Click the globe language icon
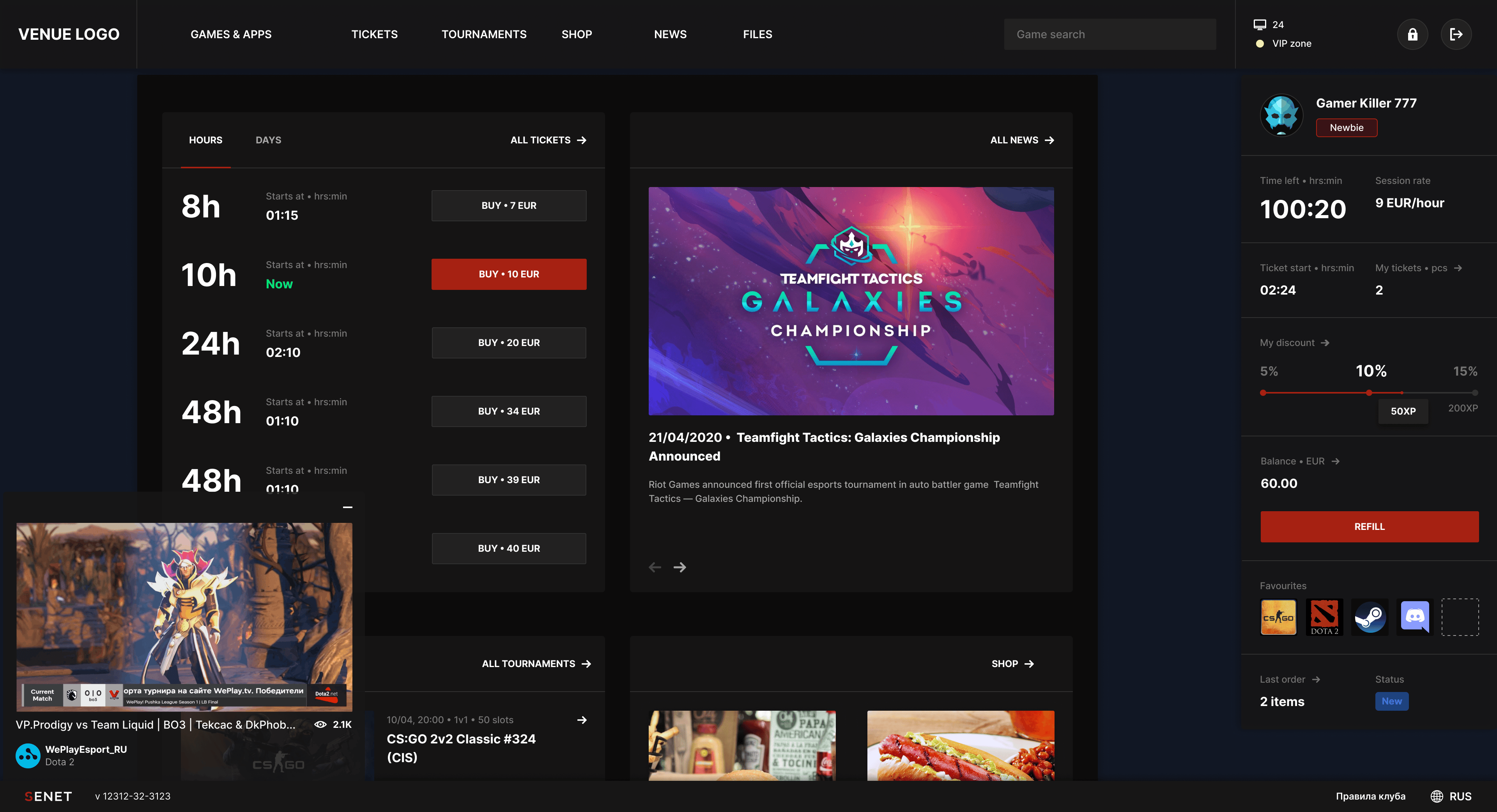 click(x=1437, y=796)
